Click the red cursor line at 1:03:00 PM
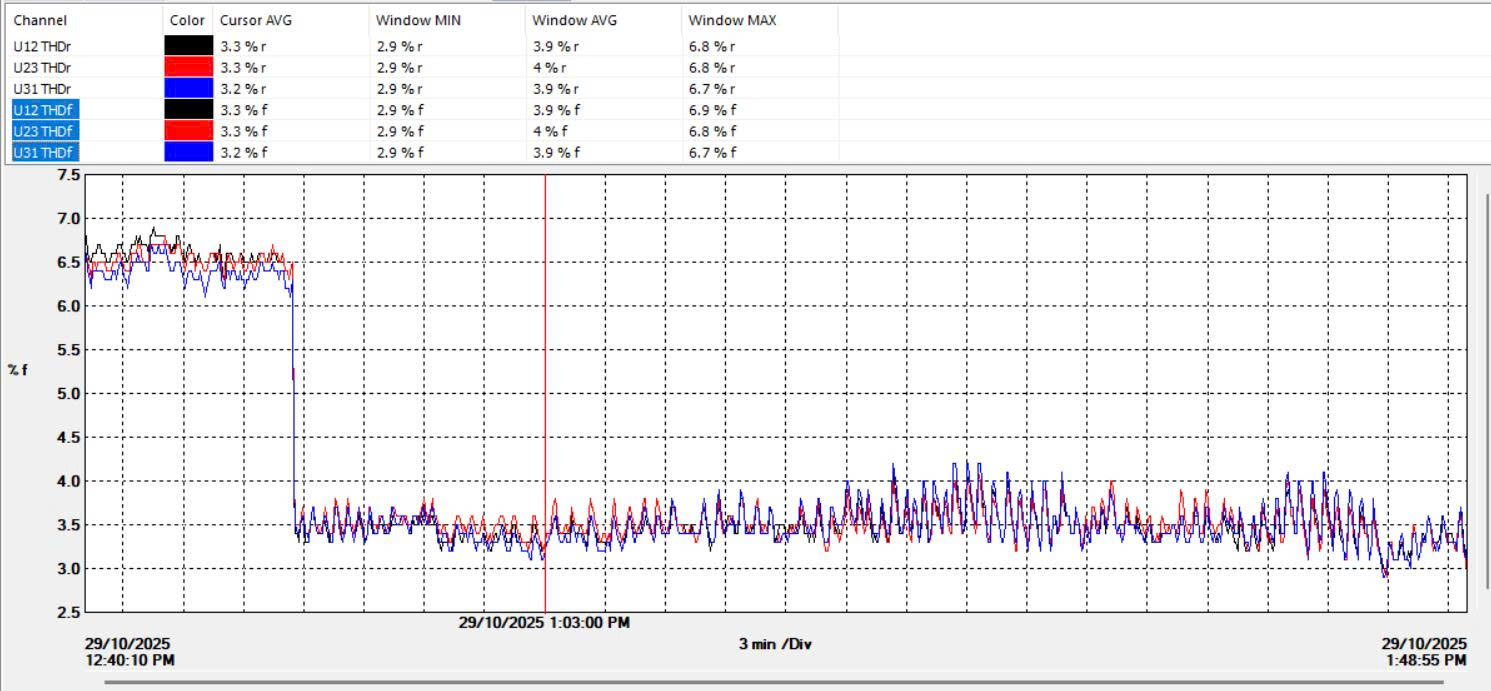Screen dimensions: 1491x691 click(x=545, y=400)
